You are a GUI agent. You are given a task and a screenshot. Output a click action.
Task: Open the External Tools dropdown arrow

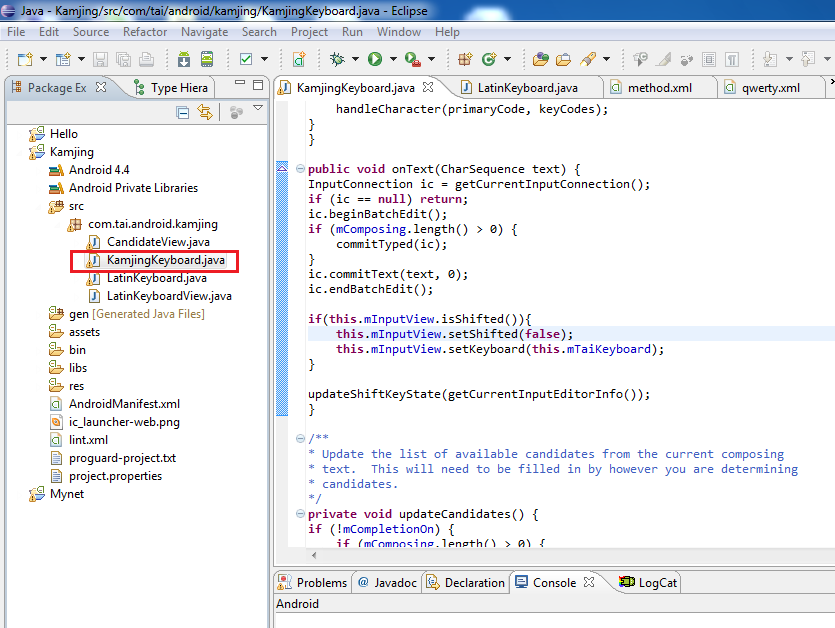coord(431,59)
